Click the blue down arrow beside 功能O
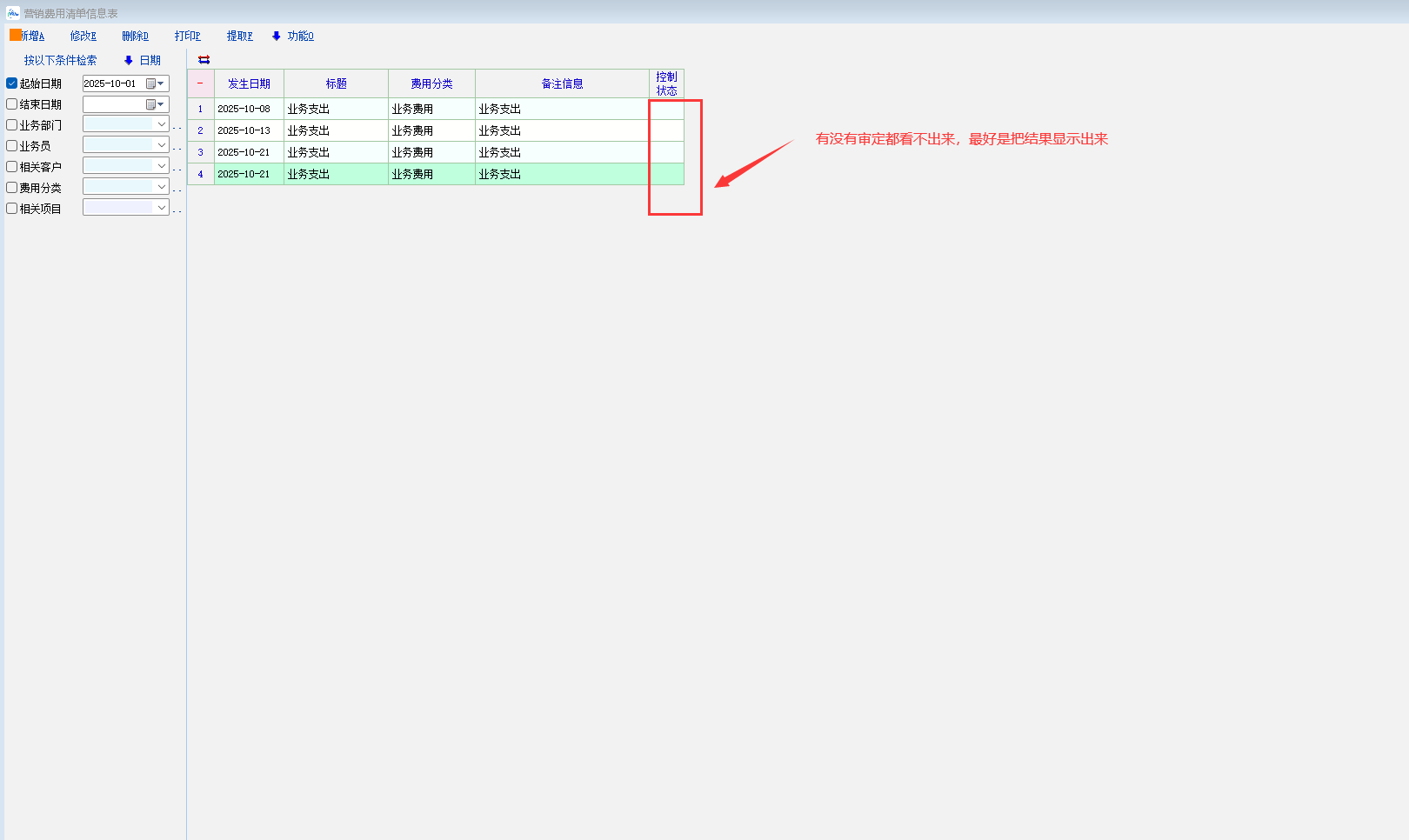 277,36
